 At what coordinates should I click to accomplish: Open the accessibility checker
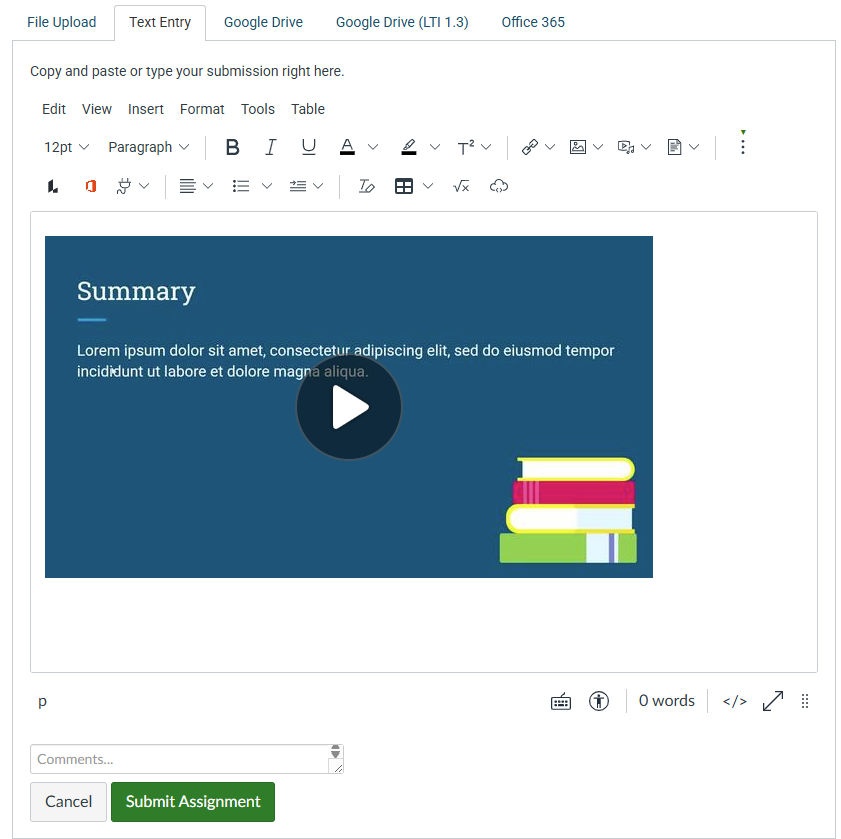pos(599,701)
